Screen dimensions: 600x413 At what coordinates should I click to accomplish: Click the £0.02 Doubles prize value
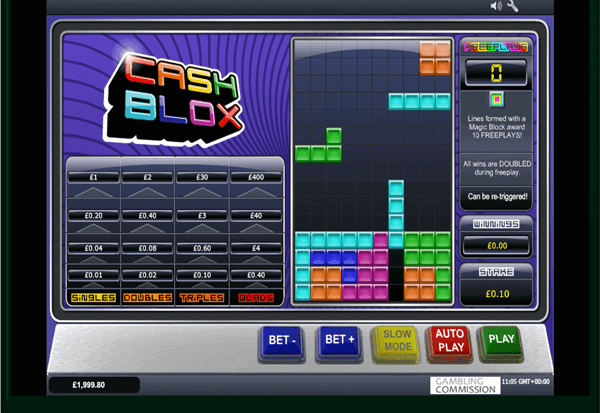coord(148,275)
